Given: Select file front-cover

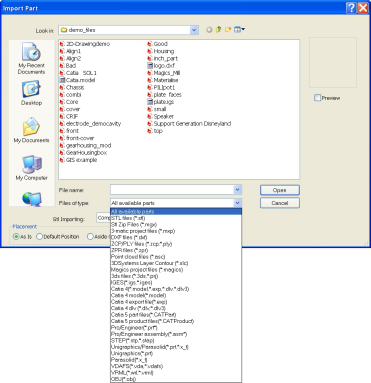Looking at the screenshot, I should 80,138.
